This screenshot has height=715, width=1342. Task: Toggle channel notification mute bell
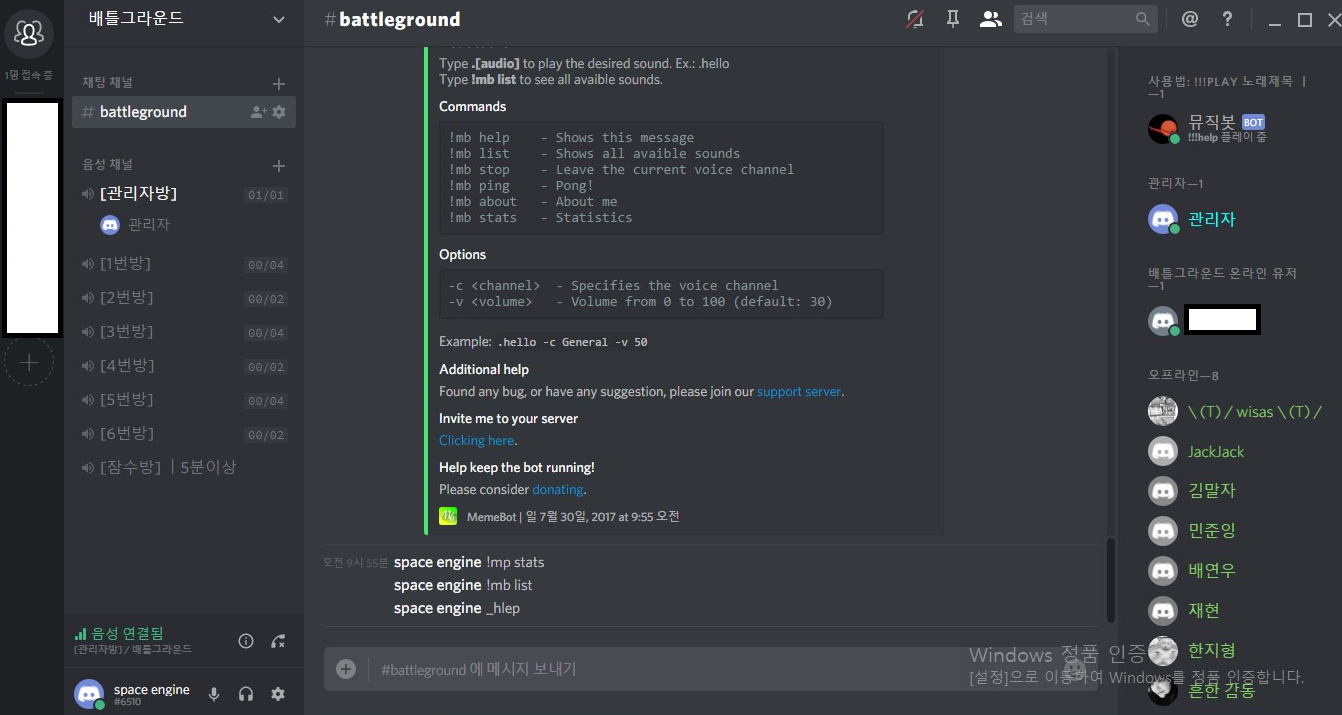914,19
